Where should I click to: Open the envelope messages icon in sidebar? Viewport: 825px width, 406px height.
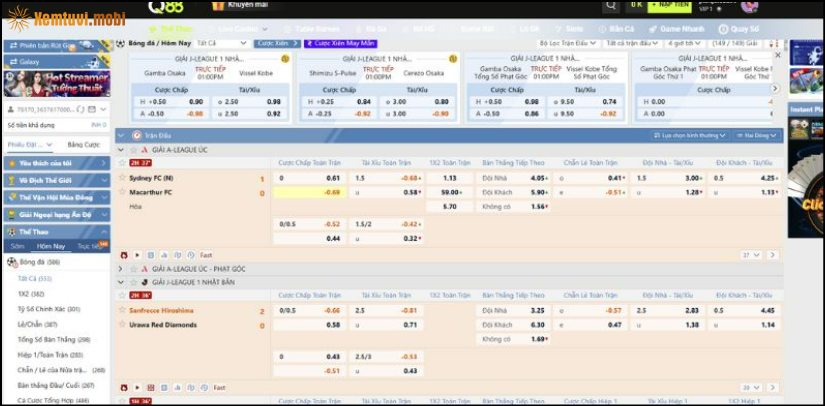pos(92,109)
